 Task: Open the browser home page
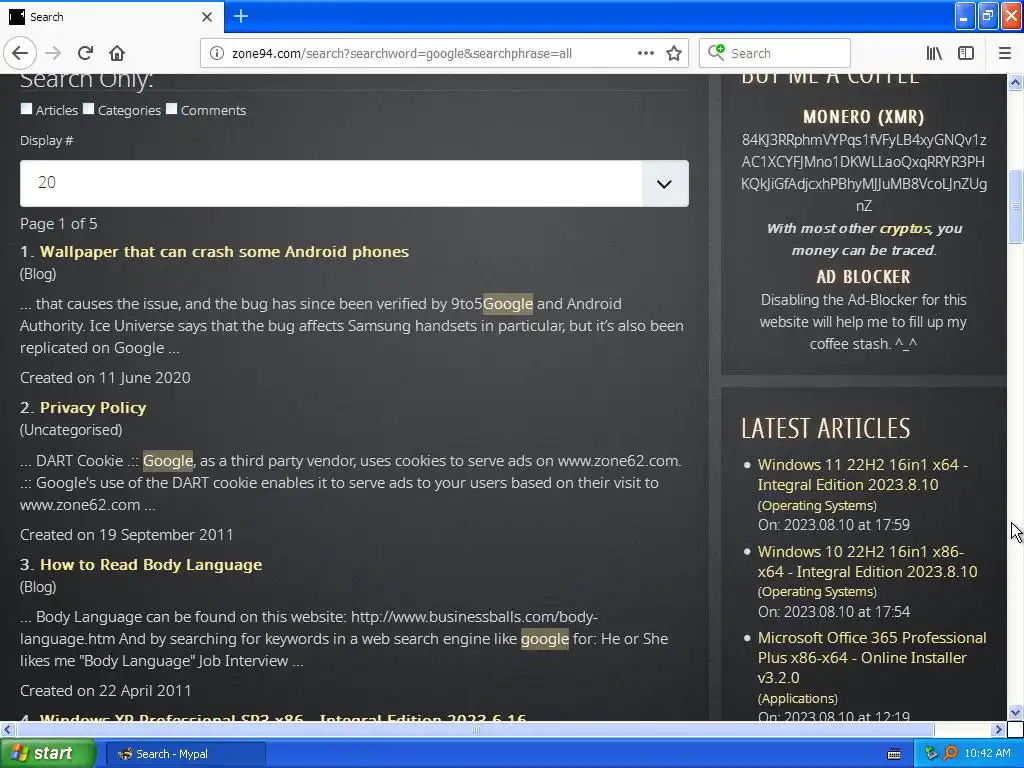117,53
